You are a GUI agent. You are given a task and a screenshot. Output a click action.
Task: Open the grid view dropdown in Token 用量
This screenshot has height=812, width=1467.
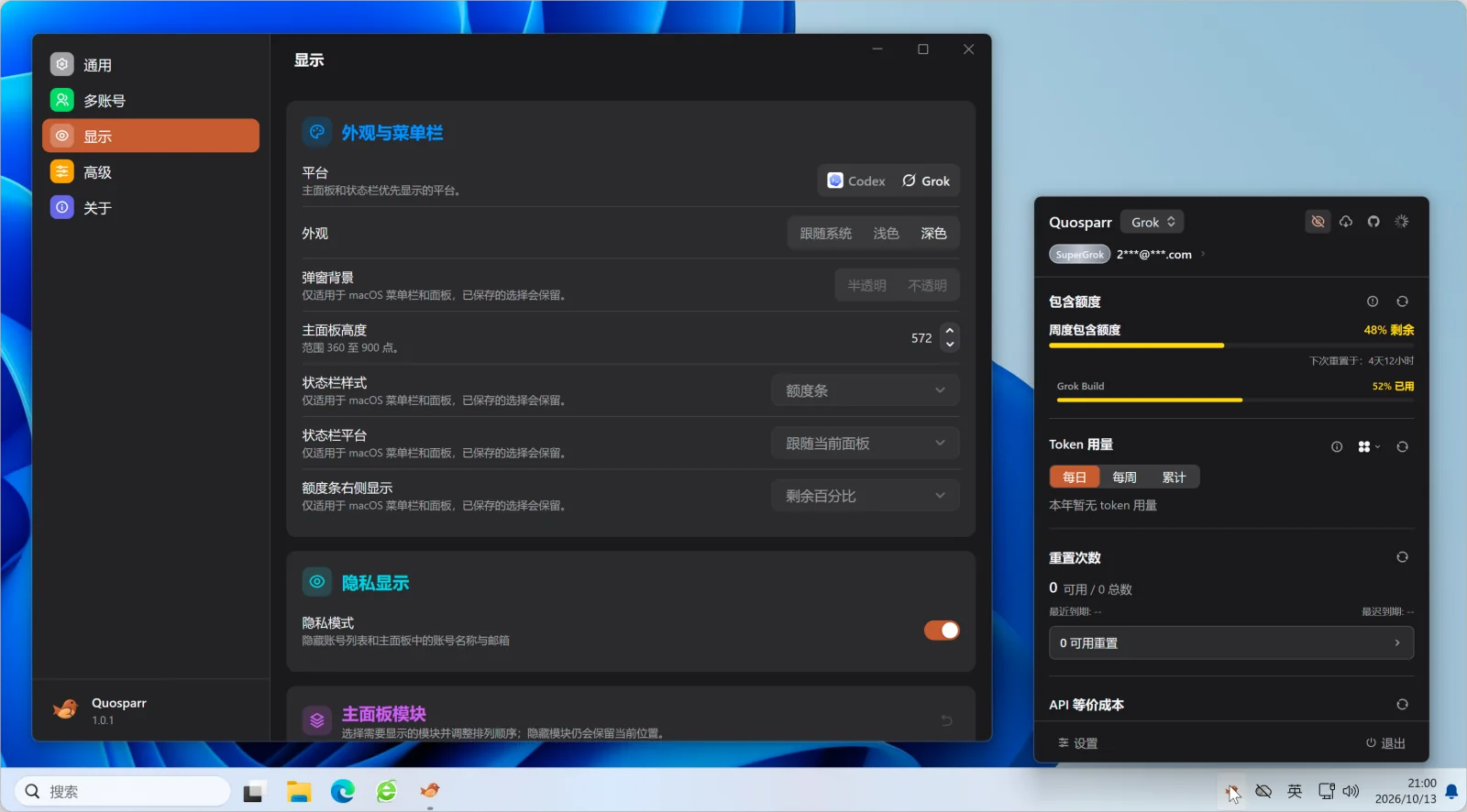(1369, 447)
